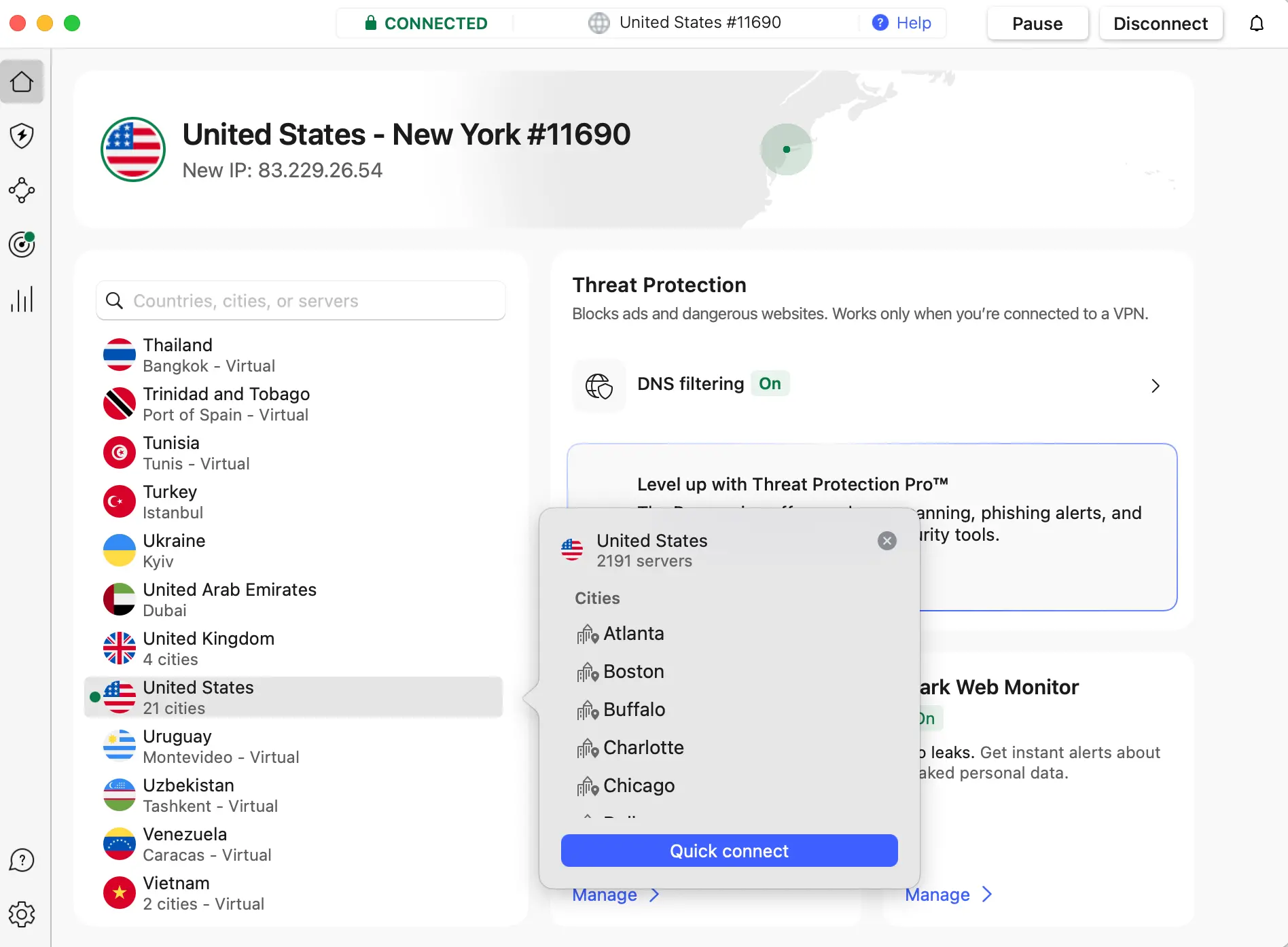Screen dimensions: 1288x947
Task: Open statistics bars icon in sidebar
Action: [x=22, y=299]
